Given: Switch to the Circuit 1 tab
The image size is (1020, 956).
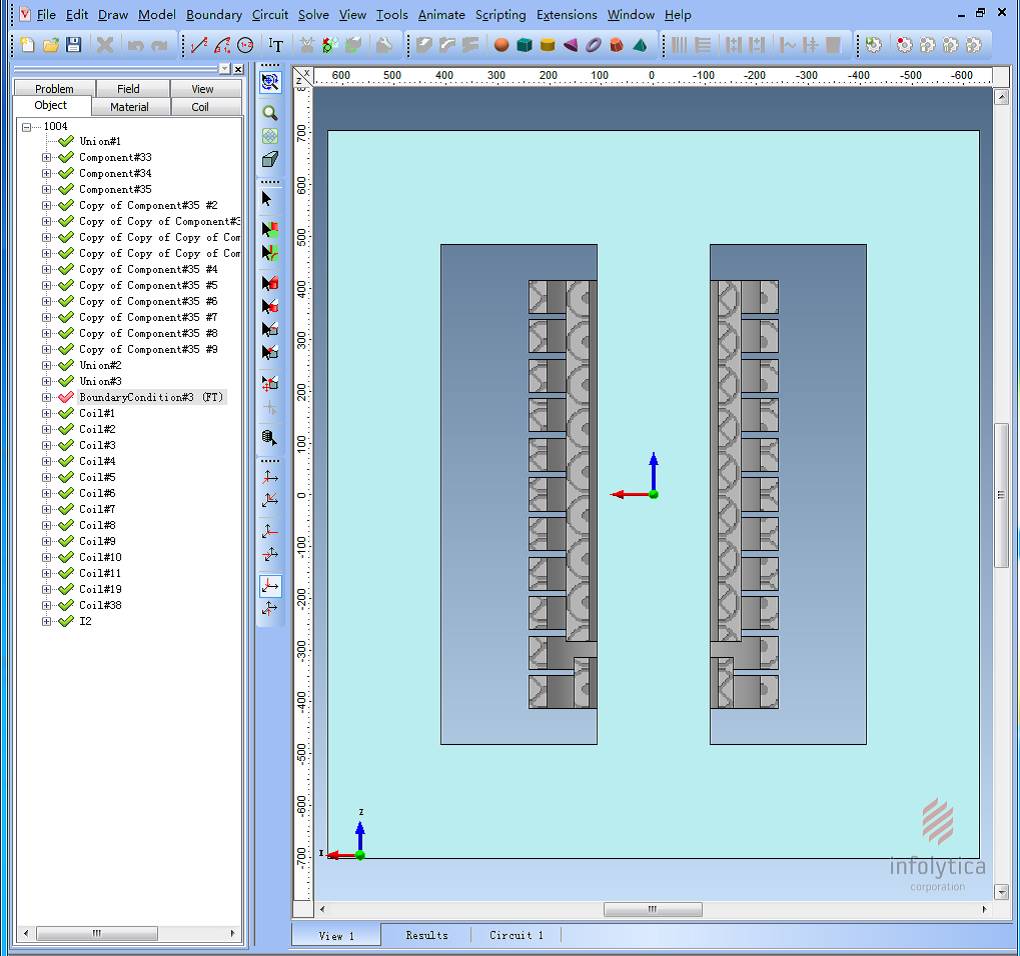Looking at the screenshot, I should click(516, 935).
